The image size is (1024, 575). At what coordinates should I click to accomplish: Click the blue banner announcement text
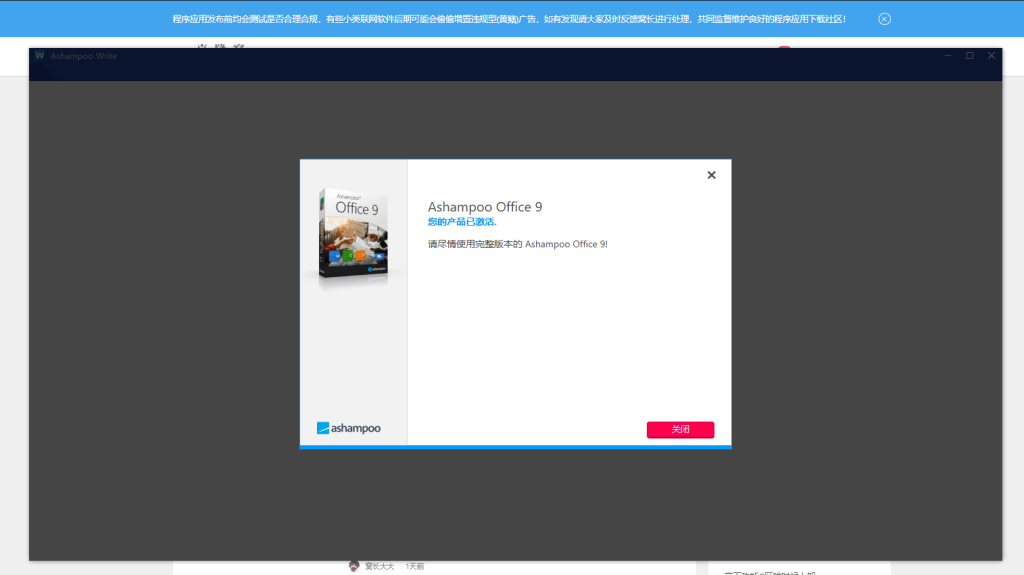point(509,19)
